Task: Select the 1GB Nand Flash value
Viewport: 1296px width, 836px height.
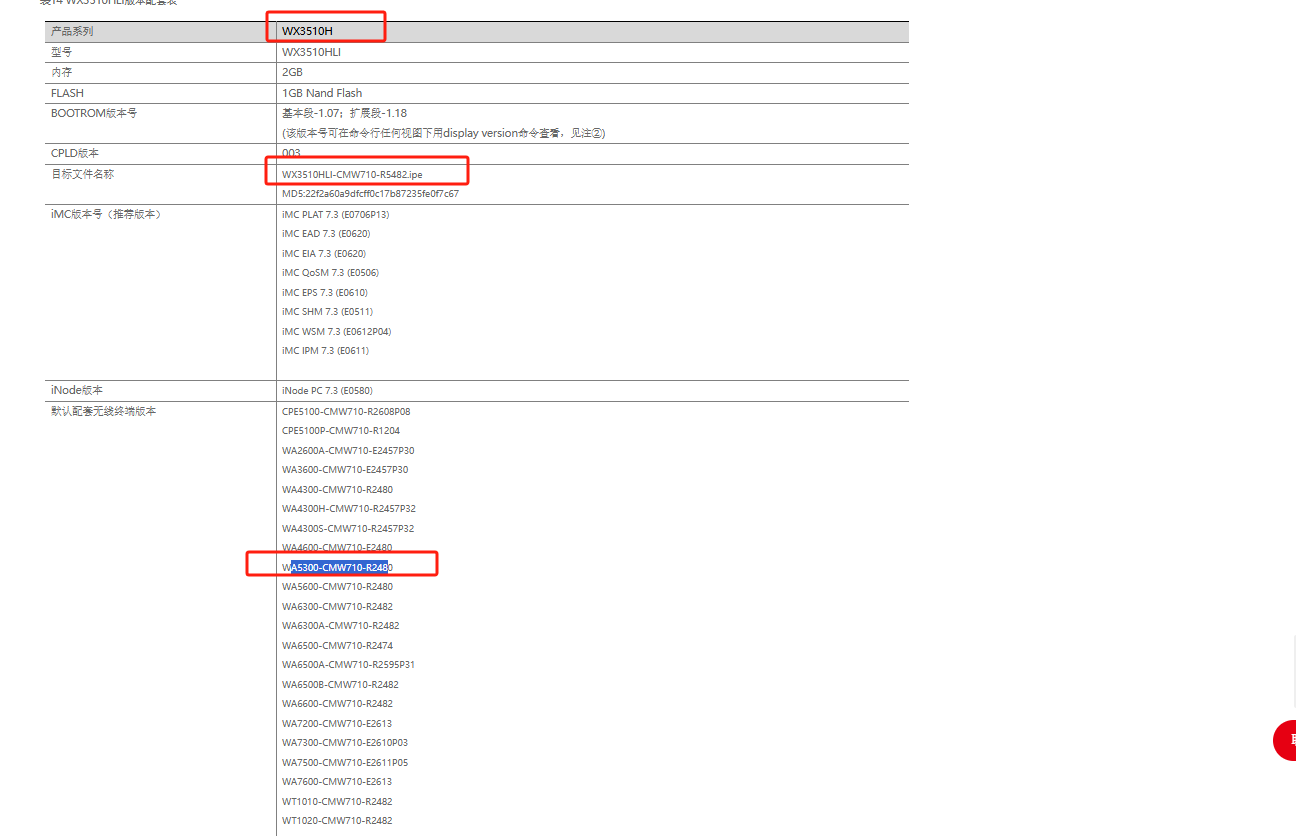Action: 322,93
